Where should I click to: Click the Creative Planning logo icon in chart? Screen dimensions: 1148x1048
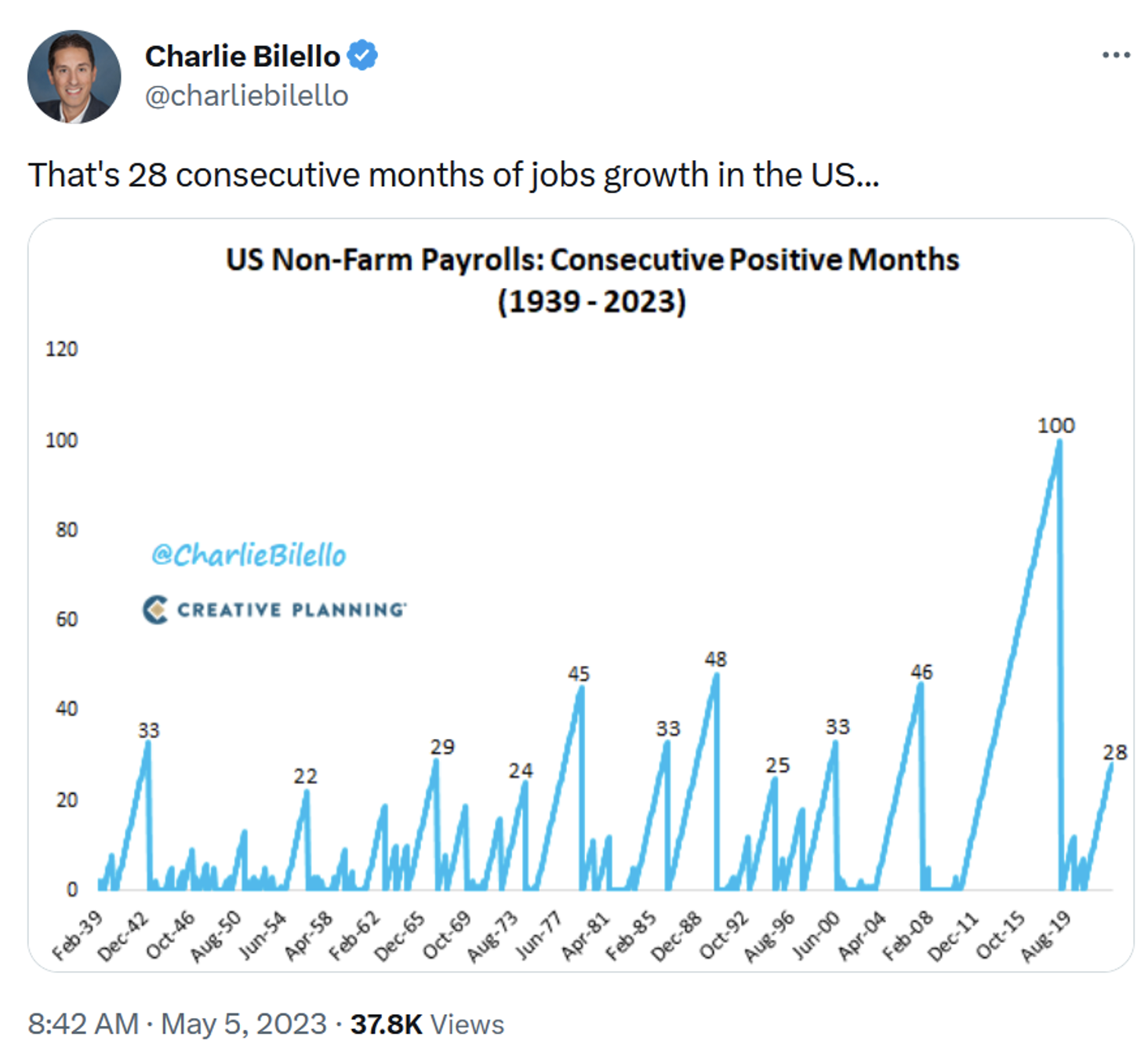click(155, 610)
